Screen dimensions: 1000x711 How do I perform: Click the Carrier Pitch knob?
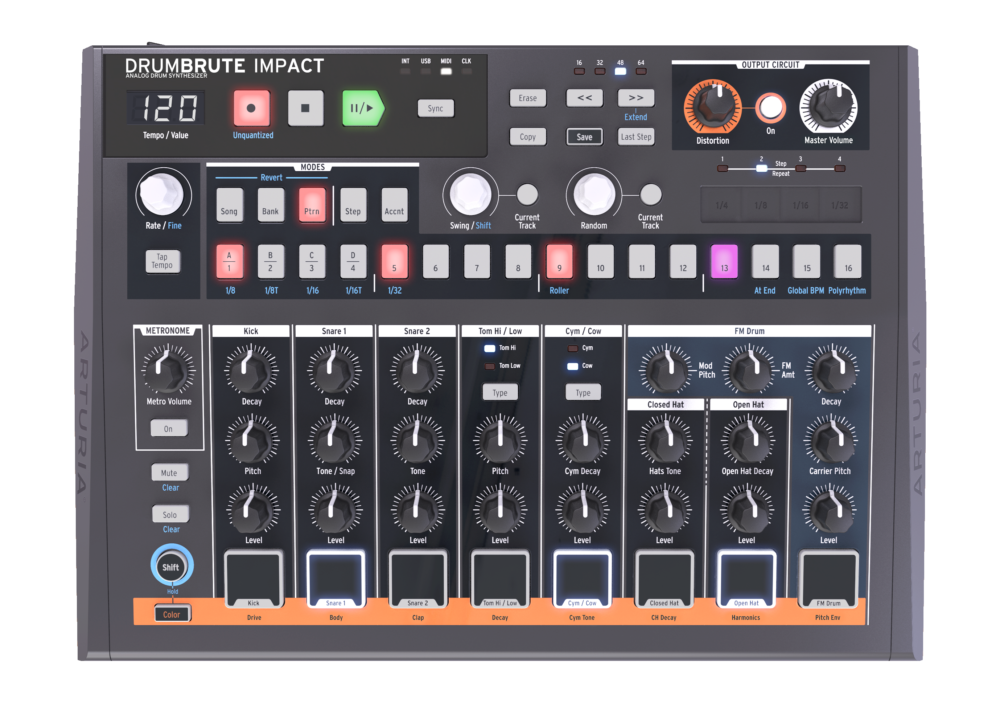(830, 439)
